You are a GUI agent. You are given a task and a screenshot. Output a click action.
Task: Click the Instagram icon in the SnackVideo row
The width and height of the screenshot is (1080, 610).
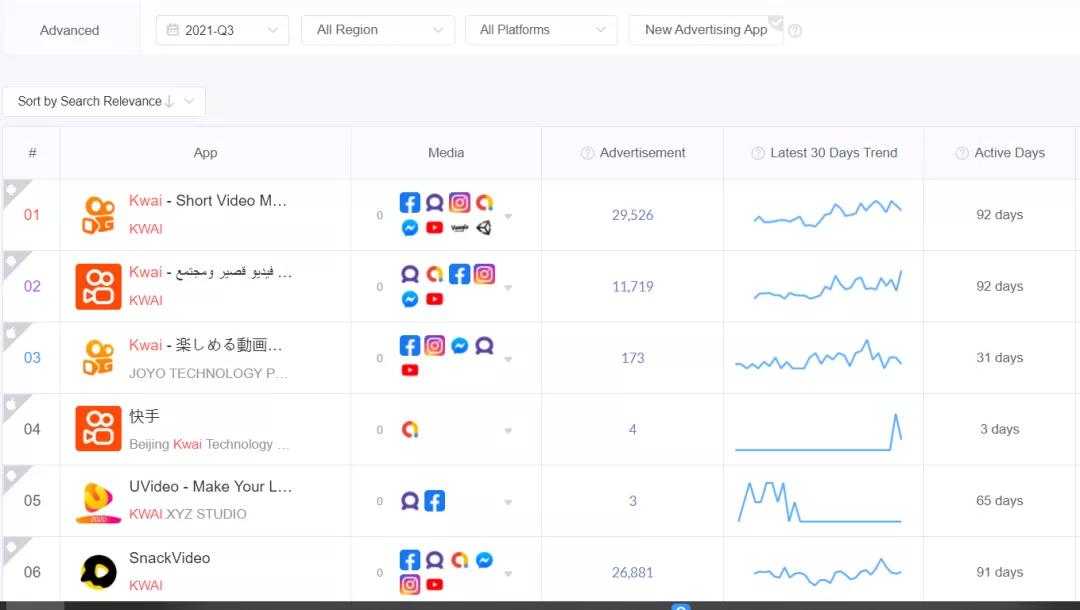(x=409, y=585)
